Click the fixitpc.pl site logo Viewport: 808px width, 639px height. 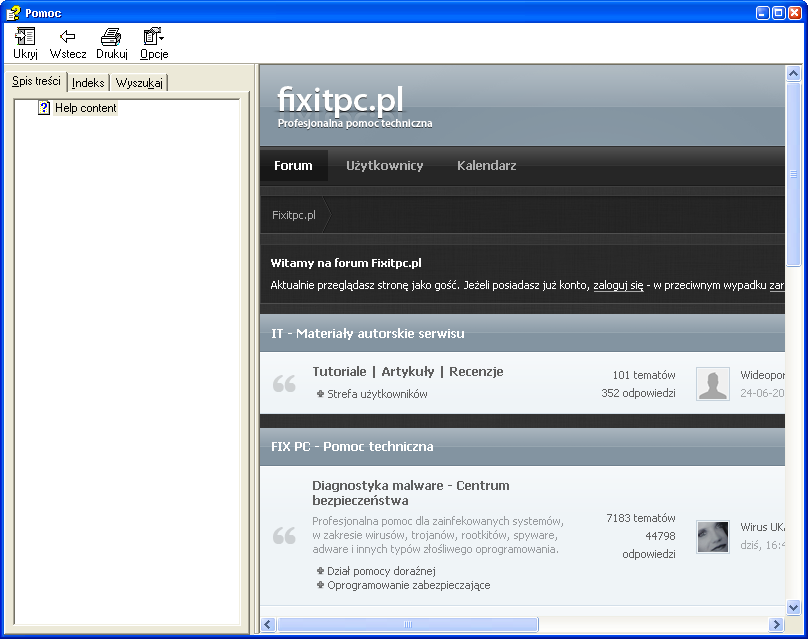pos(340,100)
